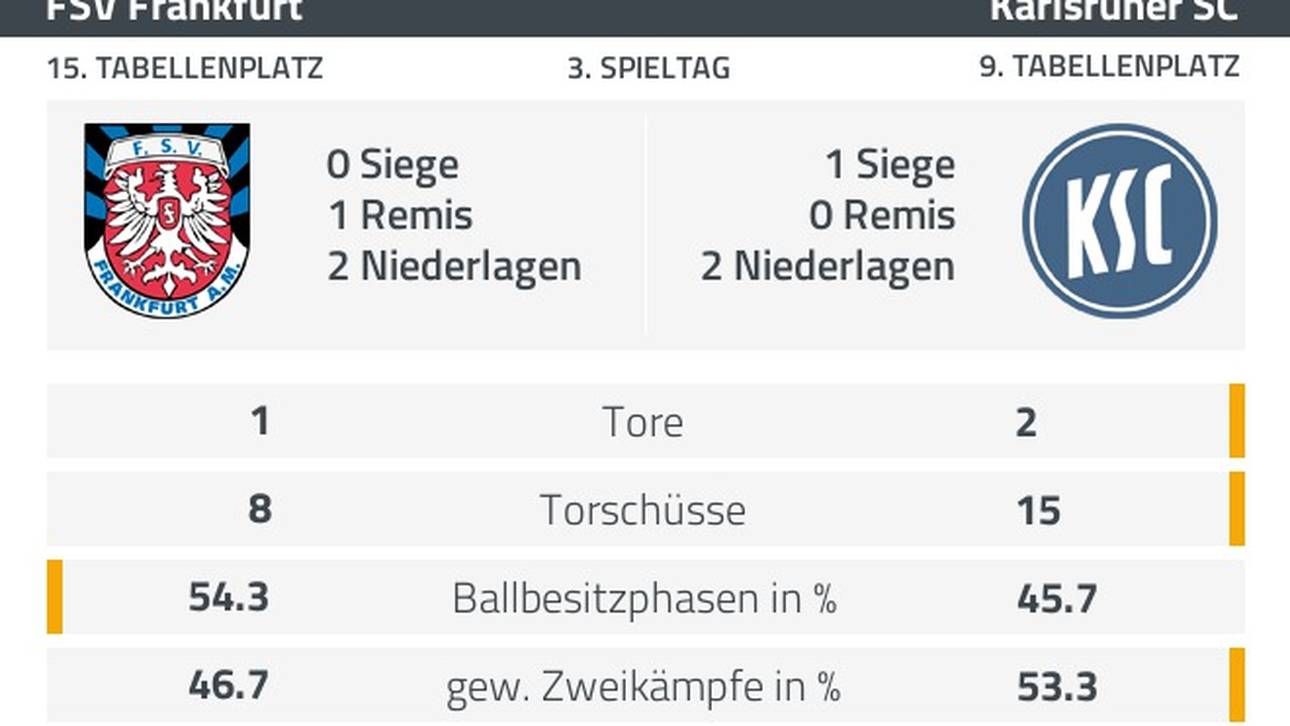
Task: Click the 3. Spieltag label
Action: tap(648, 68)
